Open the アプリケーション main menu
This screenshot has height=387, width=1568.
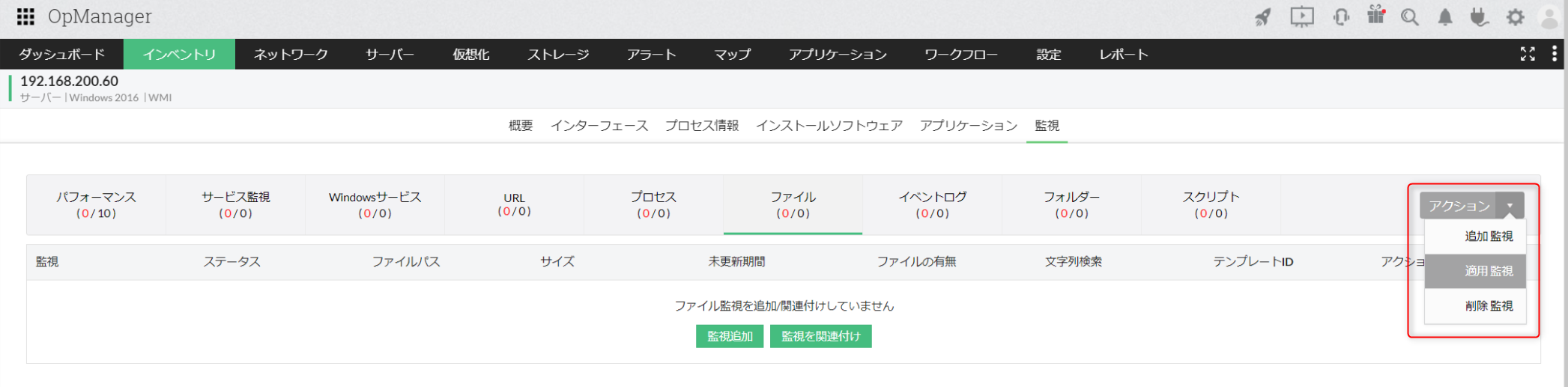point(838,55)
